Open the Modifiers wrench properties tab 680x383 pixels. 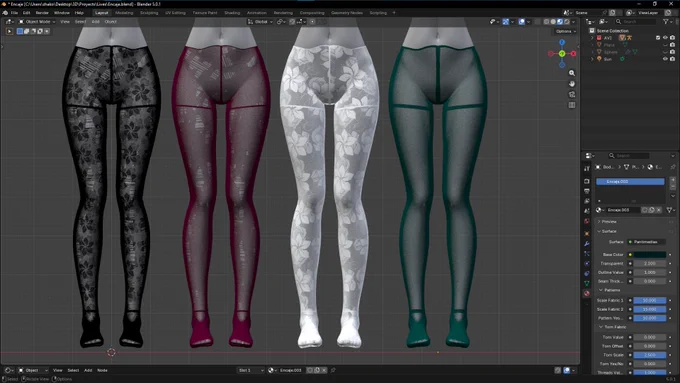[587, 244]
